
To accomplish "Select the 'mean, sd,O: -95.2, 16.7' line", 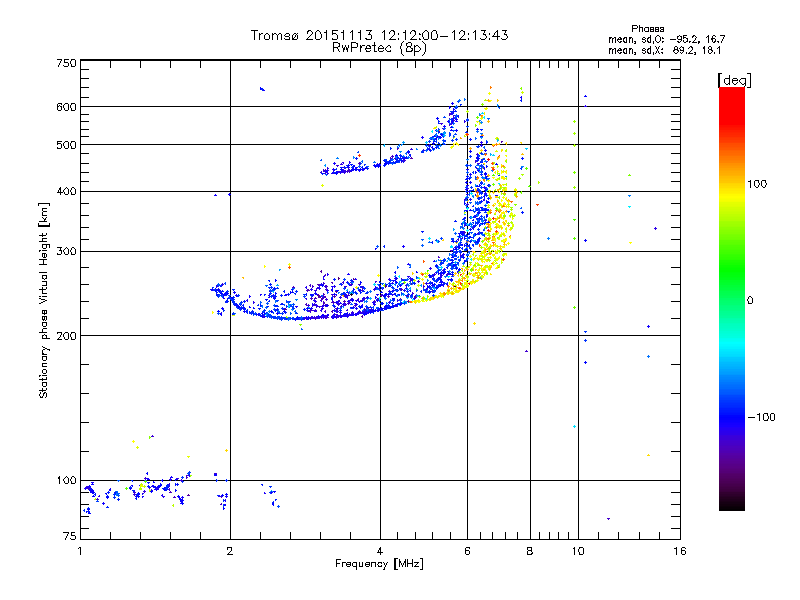I will [x=666, y=39].
